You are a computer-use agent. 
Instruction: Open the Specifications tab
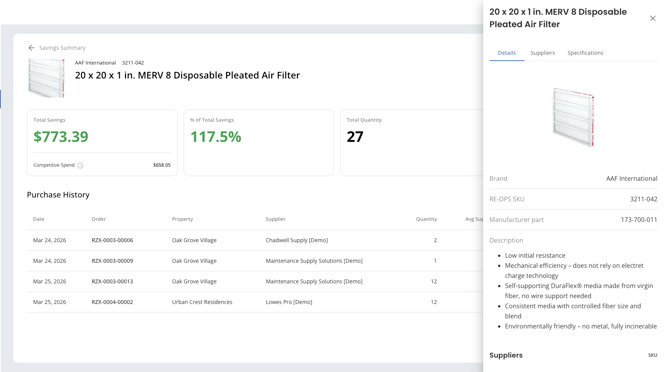click(x=585, y=53)
